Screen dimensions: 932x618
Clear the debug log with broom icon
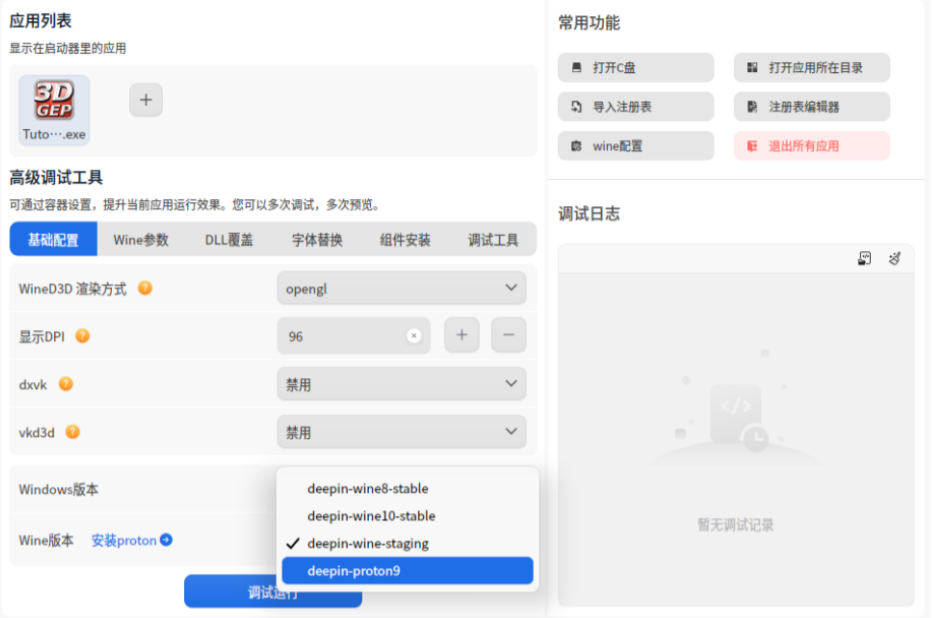(894, 259)
